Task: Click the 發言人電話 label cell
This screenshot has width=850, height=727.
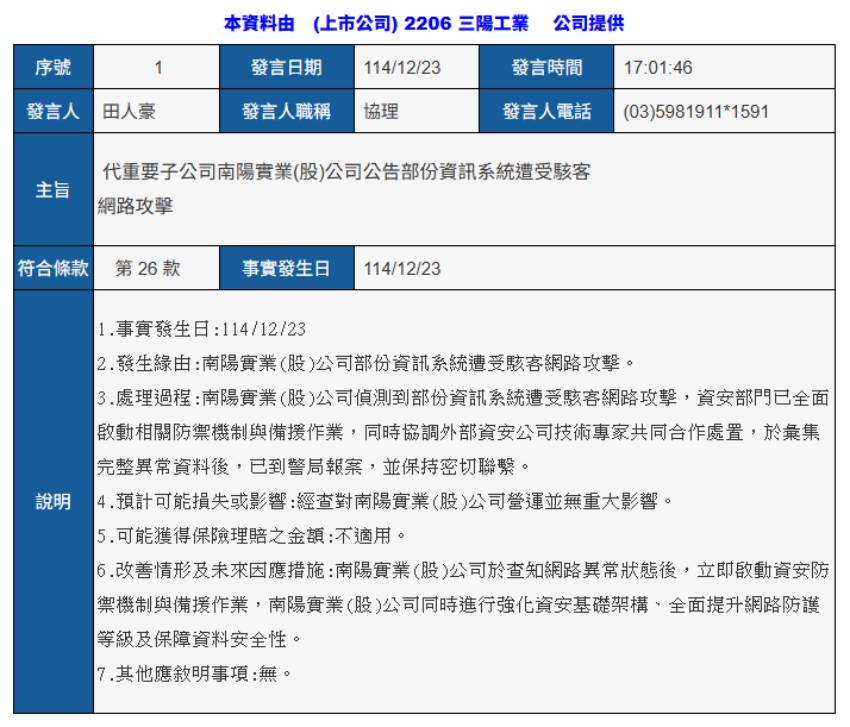Action: pyautogui.click(x=546, y=112)
